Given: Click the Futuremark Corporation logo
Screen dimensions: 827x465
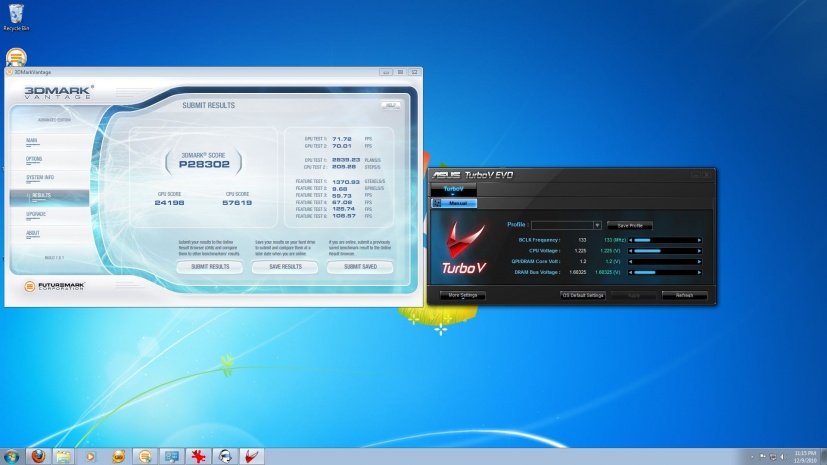Looking at the screenshot, I should click(54, 286).
